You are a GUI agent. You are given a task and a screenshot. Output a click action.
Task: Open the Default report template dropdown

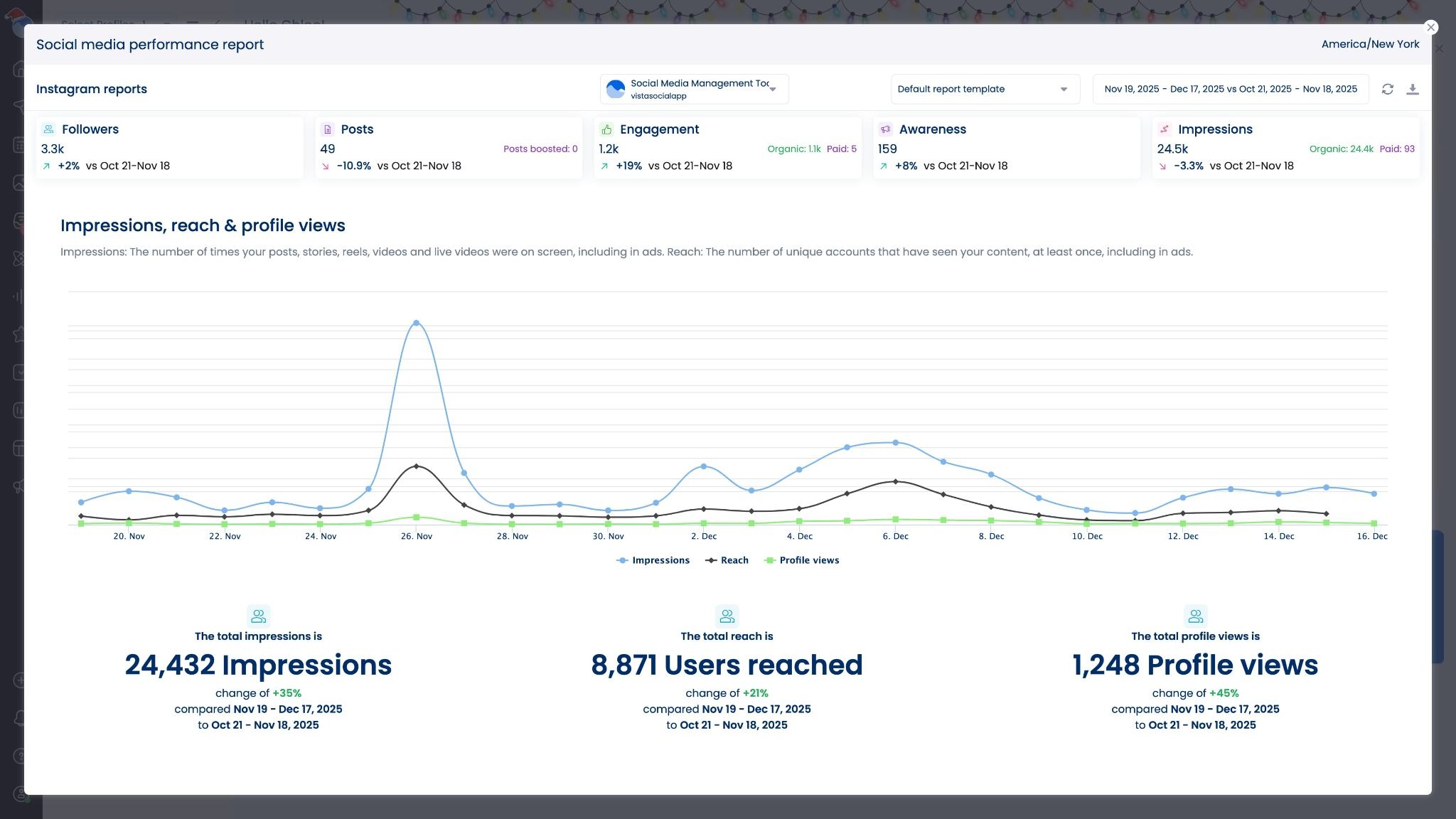(985, 89)
